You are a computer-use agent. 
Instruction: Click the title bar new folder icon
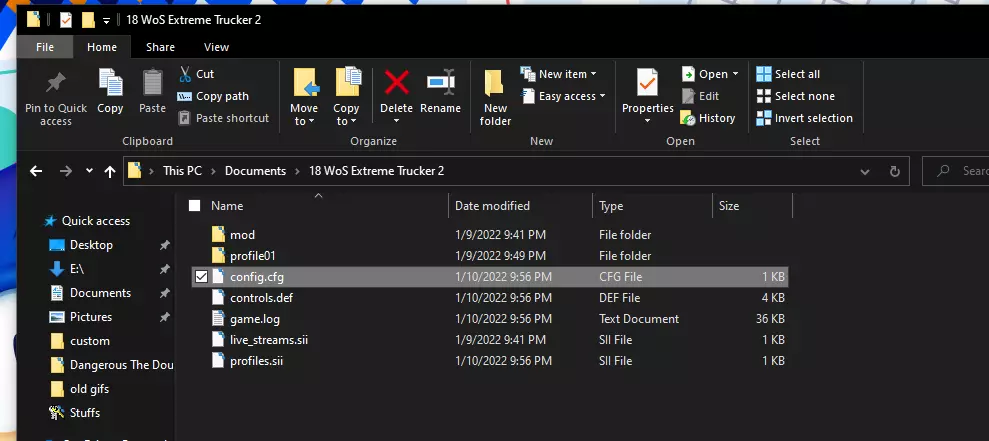[x=88, y=20]
